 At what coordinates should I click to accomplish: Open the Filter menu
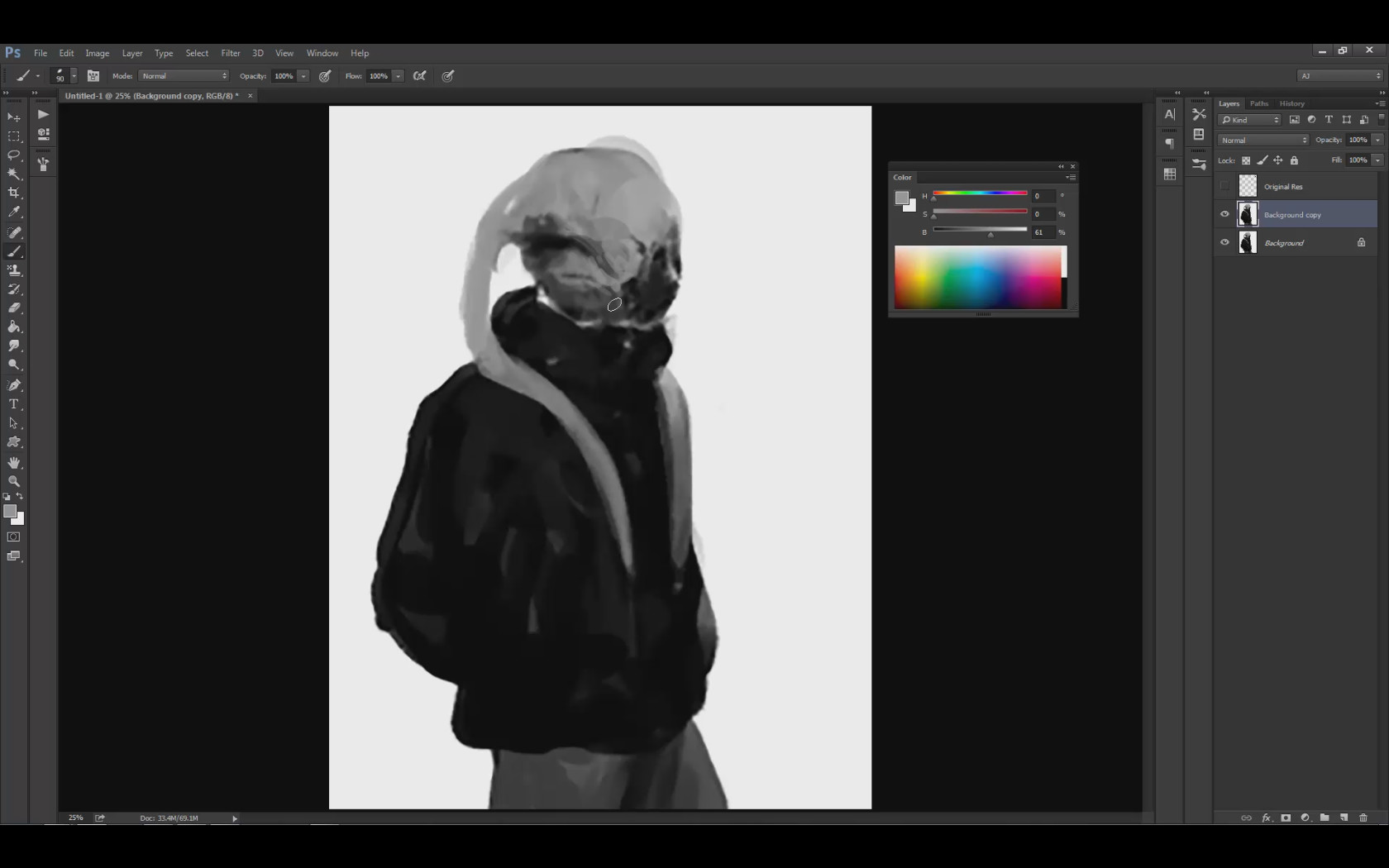pos(230,53)
